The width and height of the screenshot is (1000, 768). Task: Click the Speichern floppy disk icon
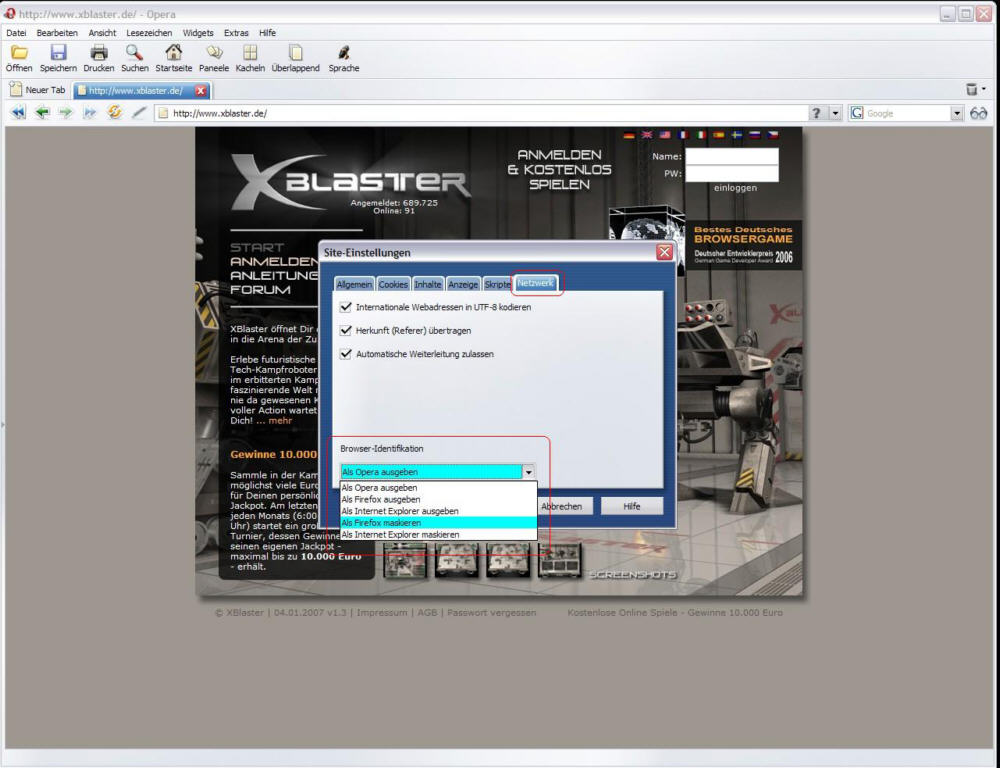(x=58, y=52)
